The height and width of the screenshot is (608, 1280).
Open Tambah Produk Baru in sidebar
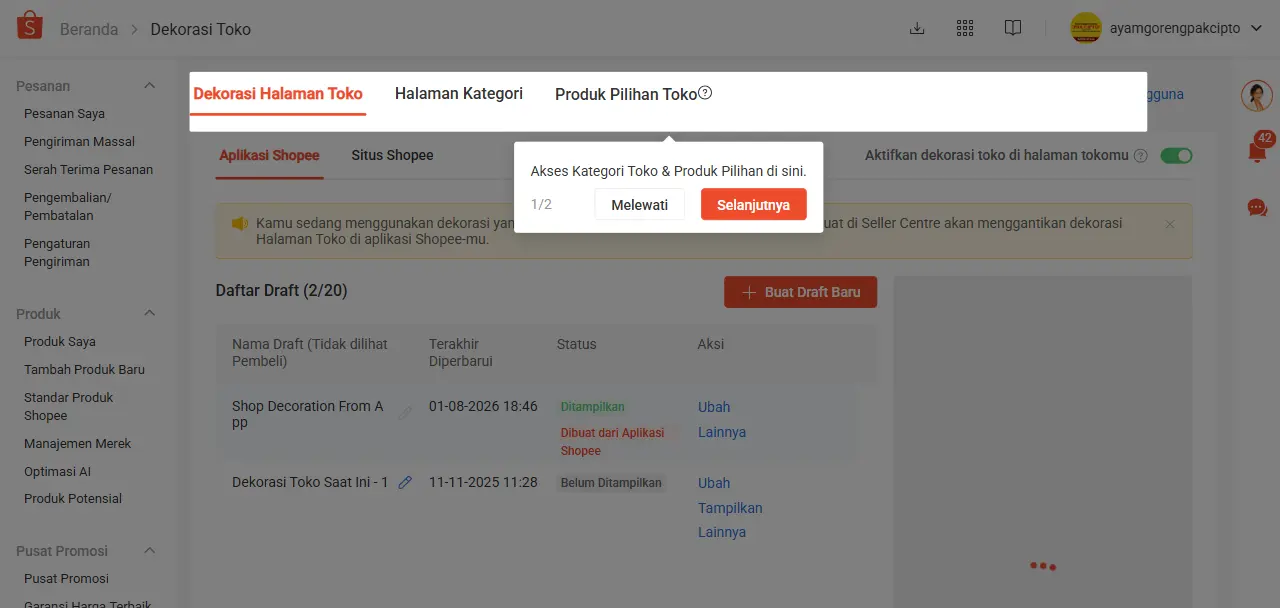pos(84,370)
